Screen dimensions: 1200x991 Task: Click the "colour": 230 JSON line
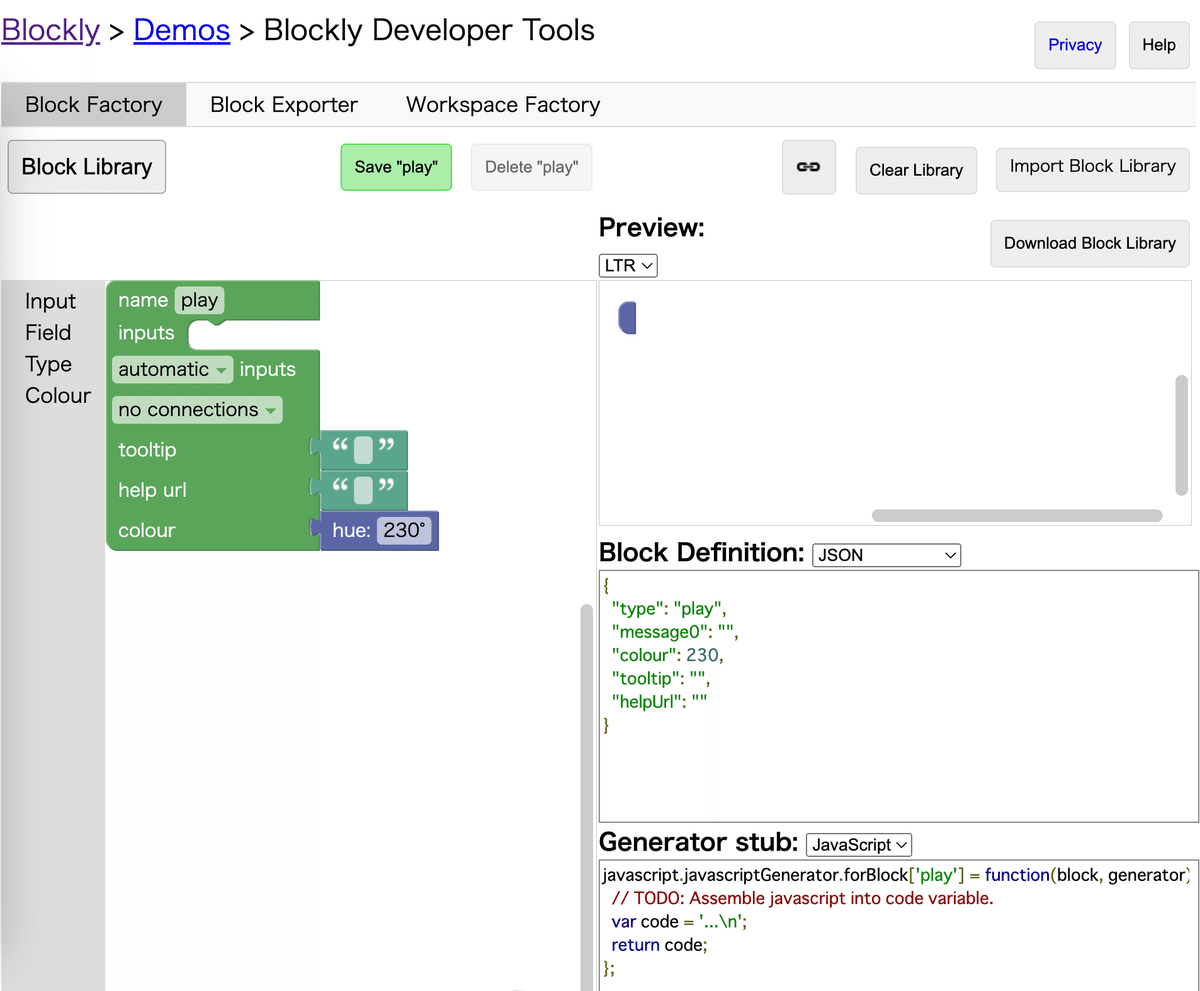[x=666, y=655]
